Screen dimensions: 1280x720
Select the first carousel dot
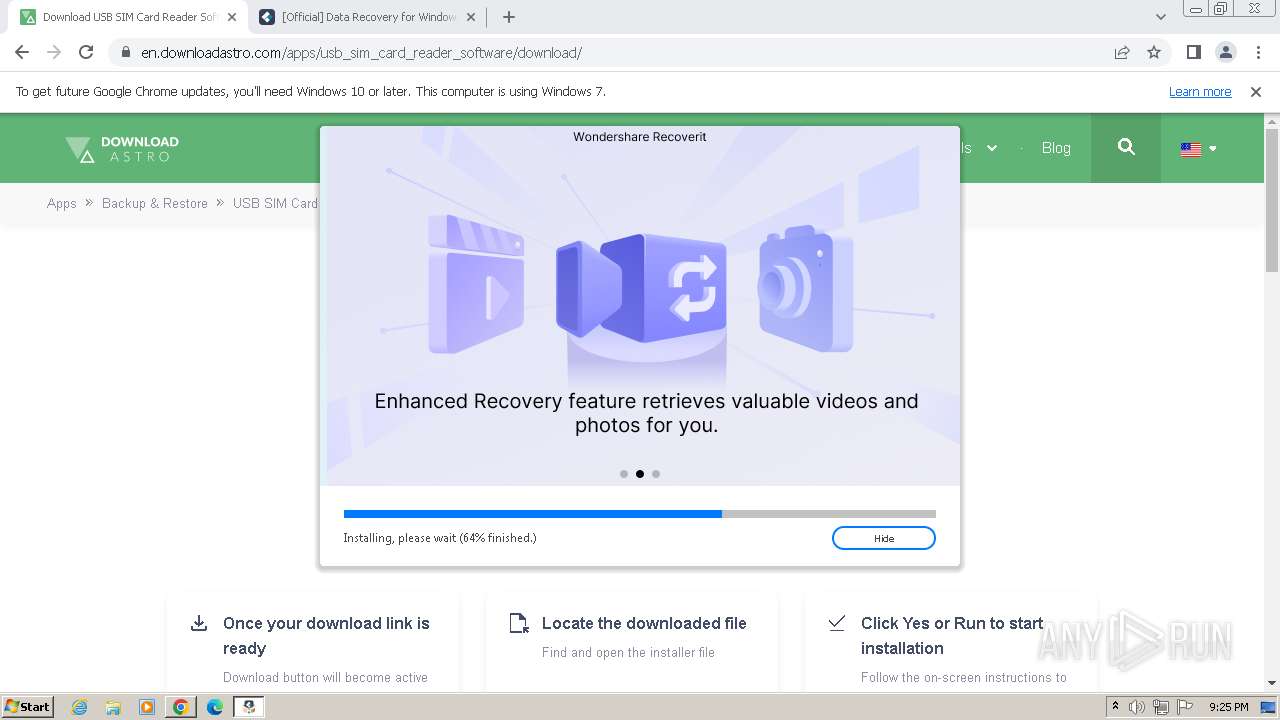tap(624, 474)
